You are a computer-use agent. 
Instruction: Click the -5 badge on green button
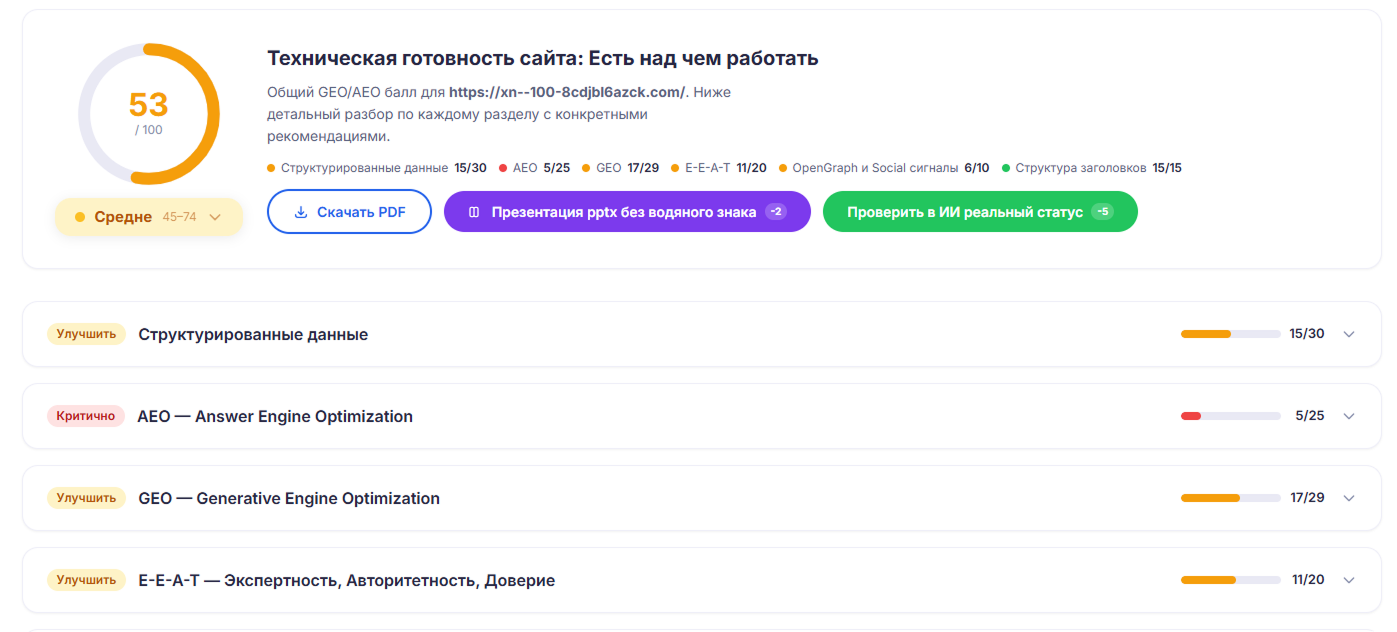click(x=1102, y=212)
